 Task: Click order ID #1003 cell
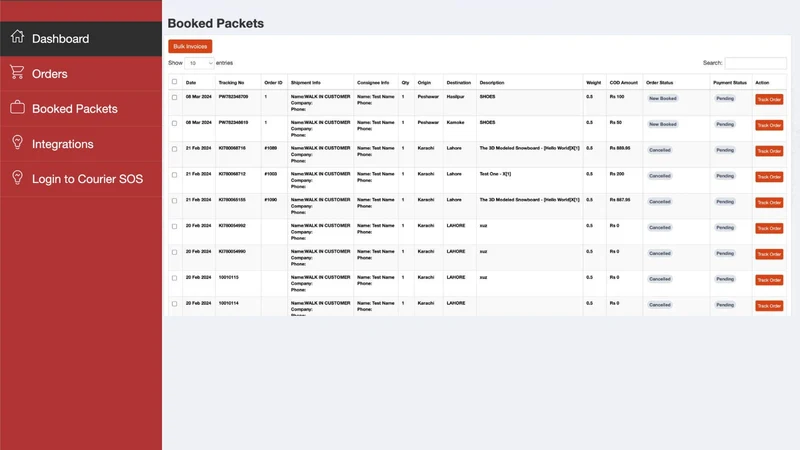click(270, 174)
